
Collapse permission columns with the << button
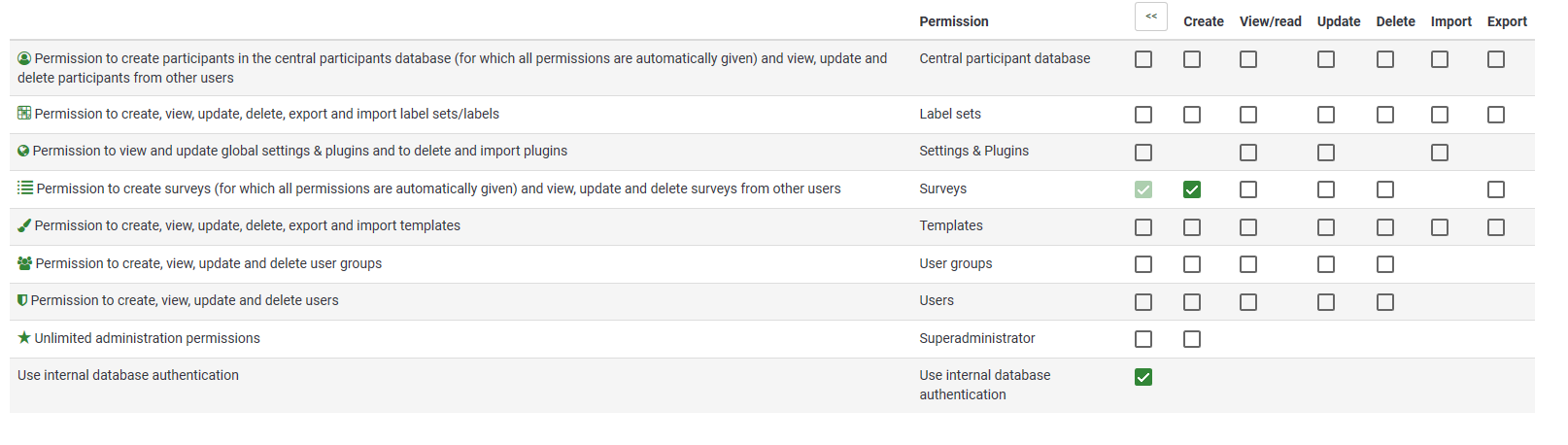click(x=1151, y=17)
